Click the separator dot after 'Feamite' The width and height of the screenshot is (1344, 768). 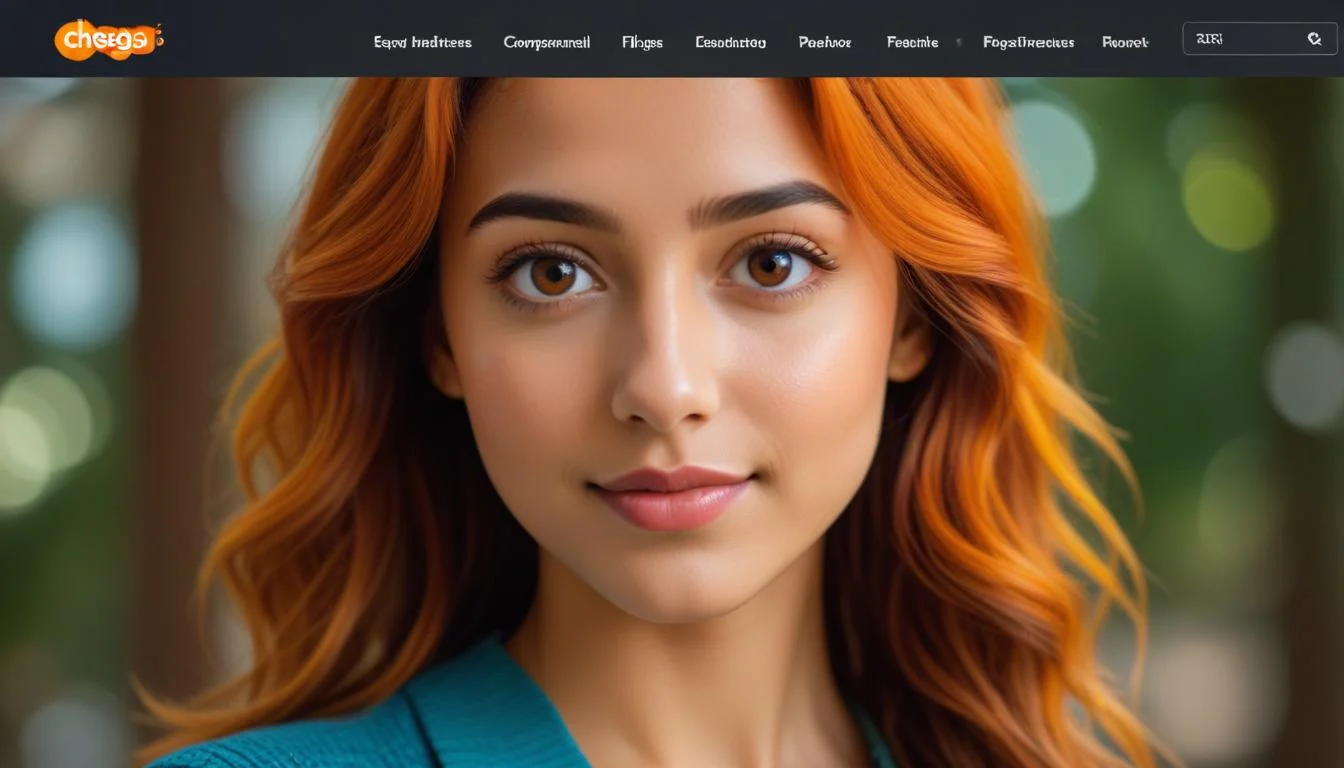959,42
